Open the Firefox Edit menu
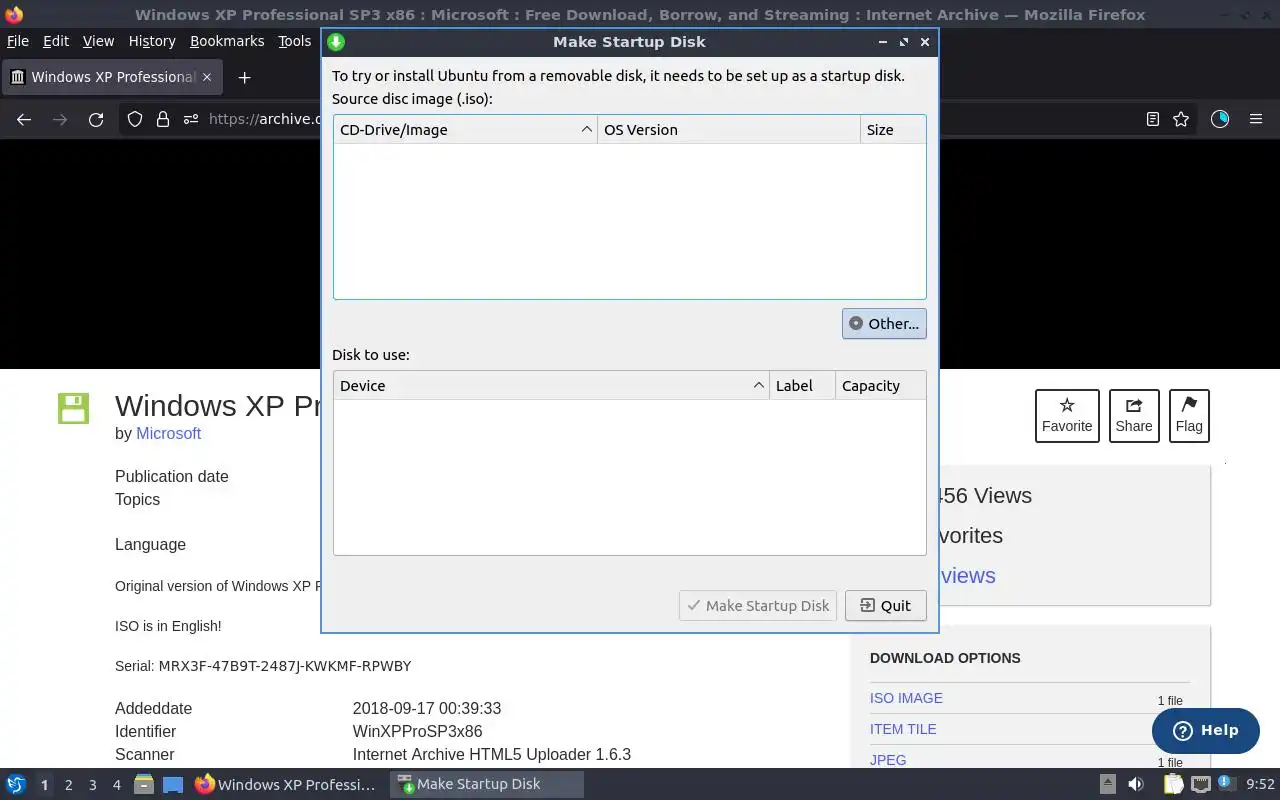The width and height of the screenshot is (1280, 800). point(56,41)
